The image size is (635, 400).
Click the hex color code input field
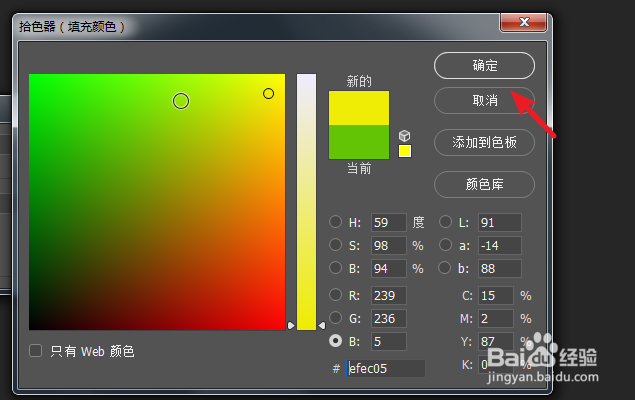point(386,368)
